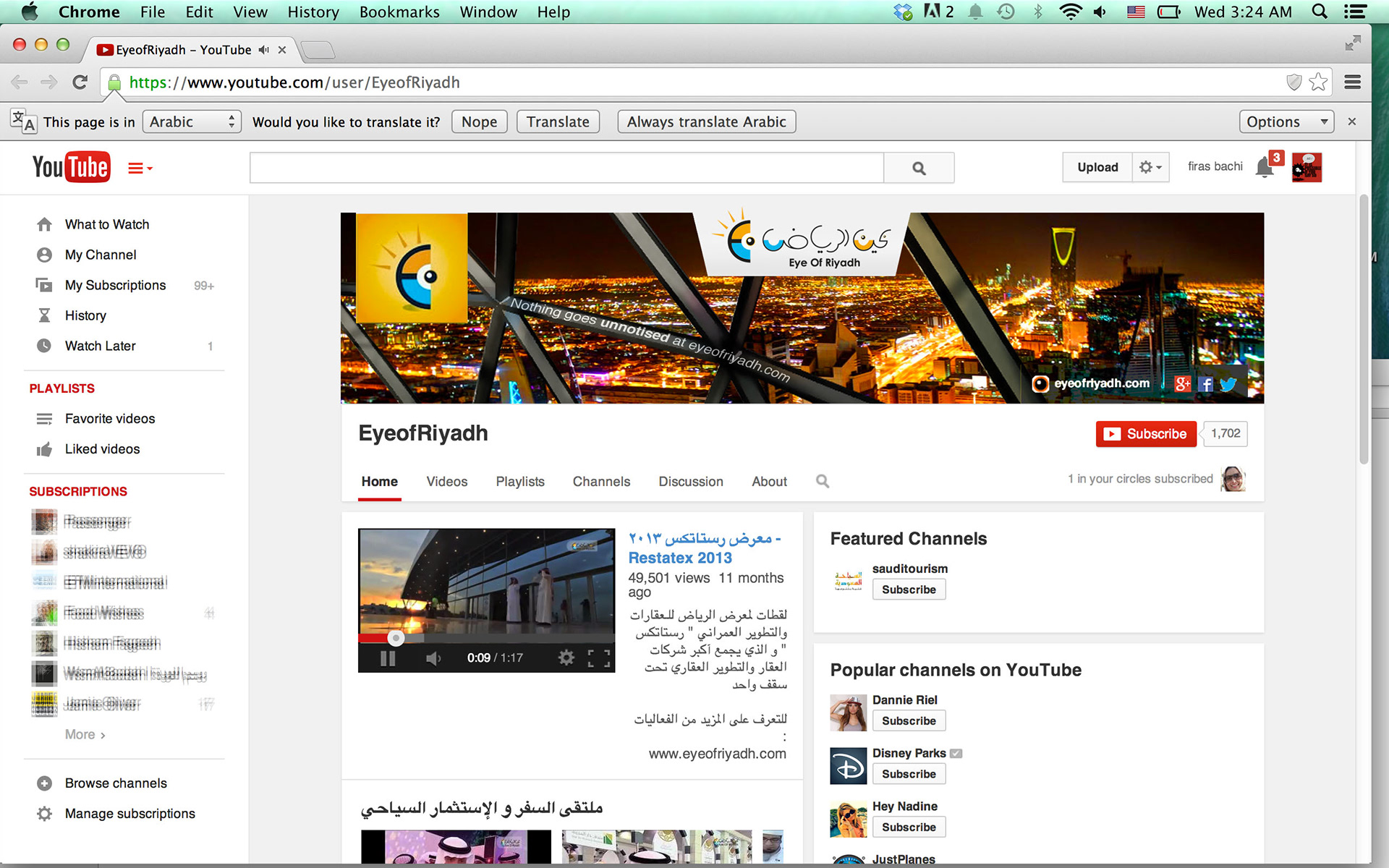This screenshot has width=1389, height=868.
Task: Click Always translate Arabic button
Action: pos(706,122)
